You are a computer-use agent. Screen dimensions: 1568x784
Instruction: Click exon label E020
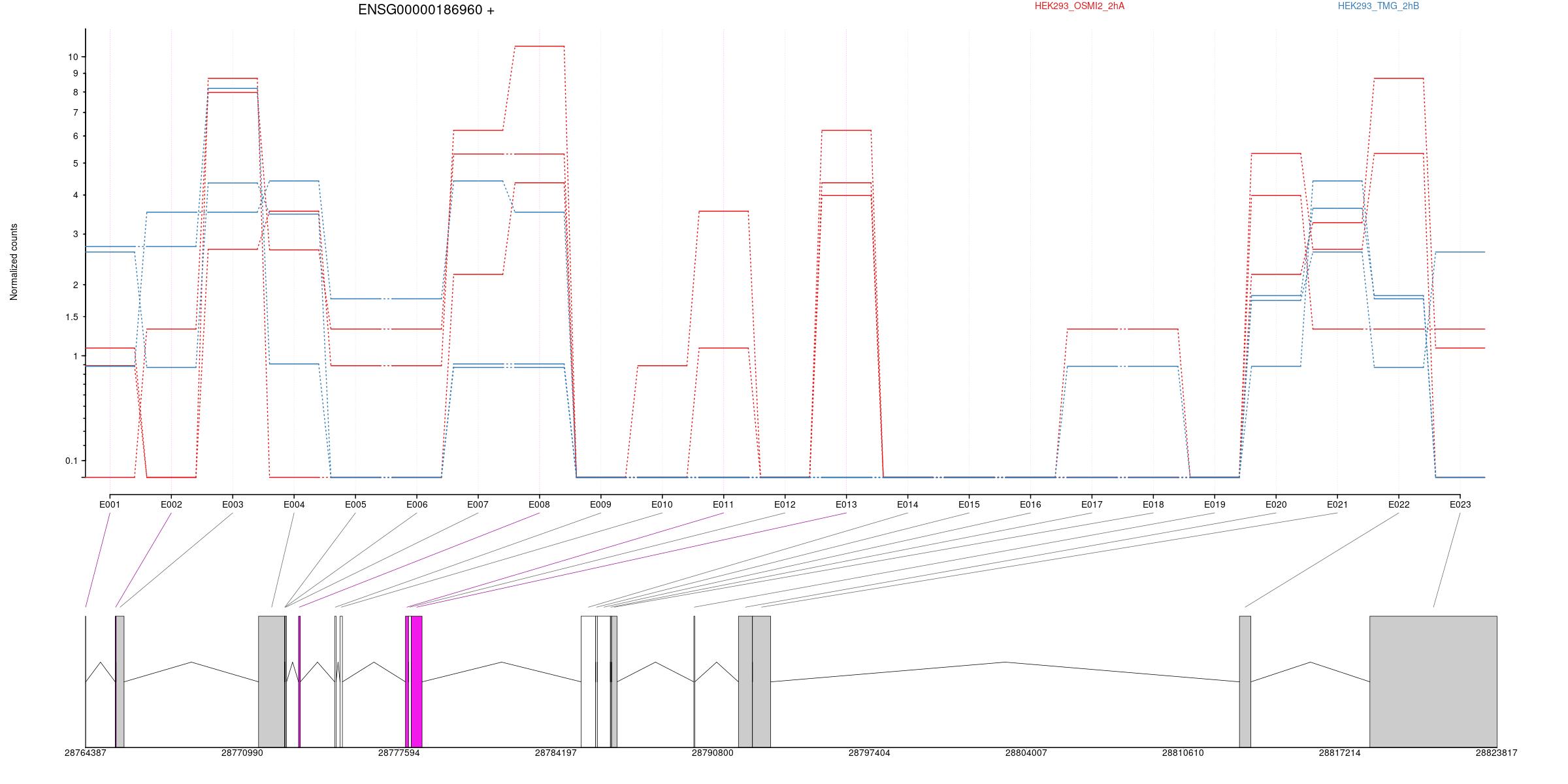[x=1276, y=504]
